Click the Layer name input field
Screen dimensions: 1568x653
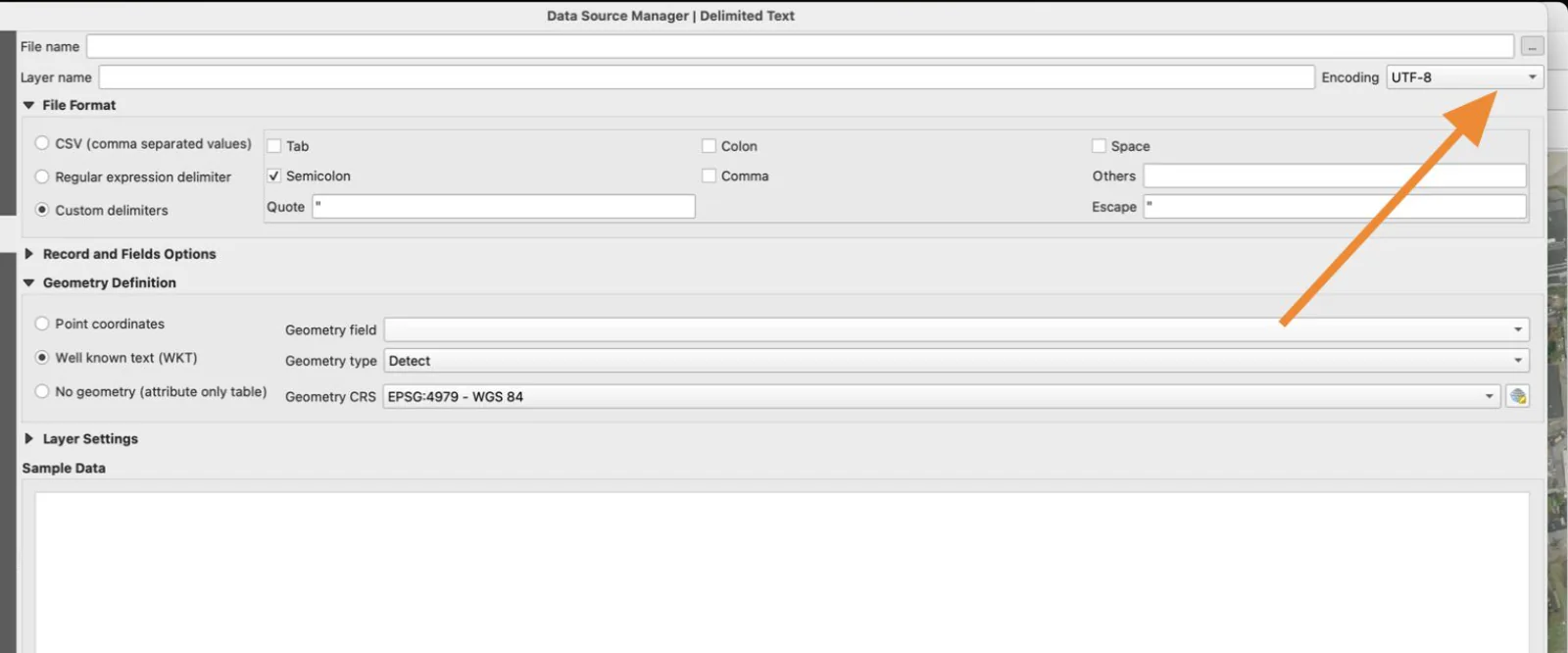[707, 77]
